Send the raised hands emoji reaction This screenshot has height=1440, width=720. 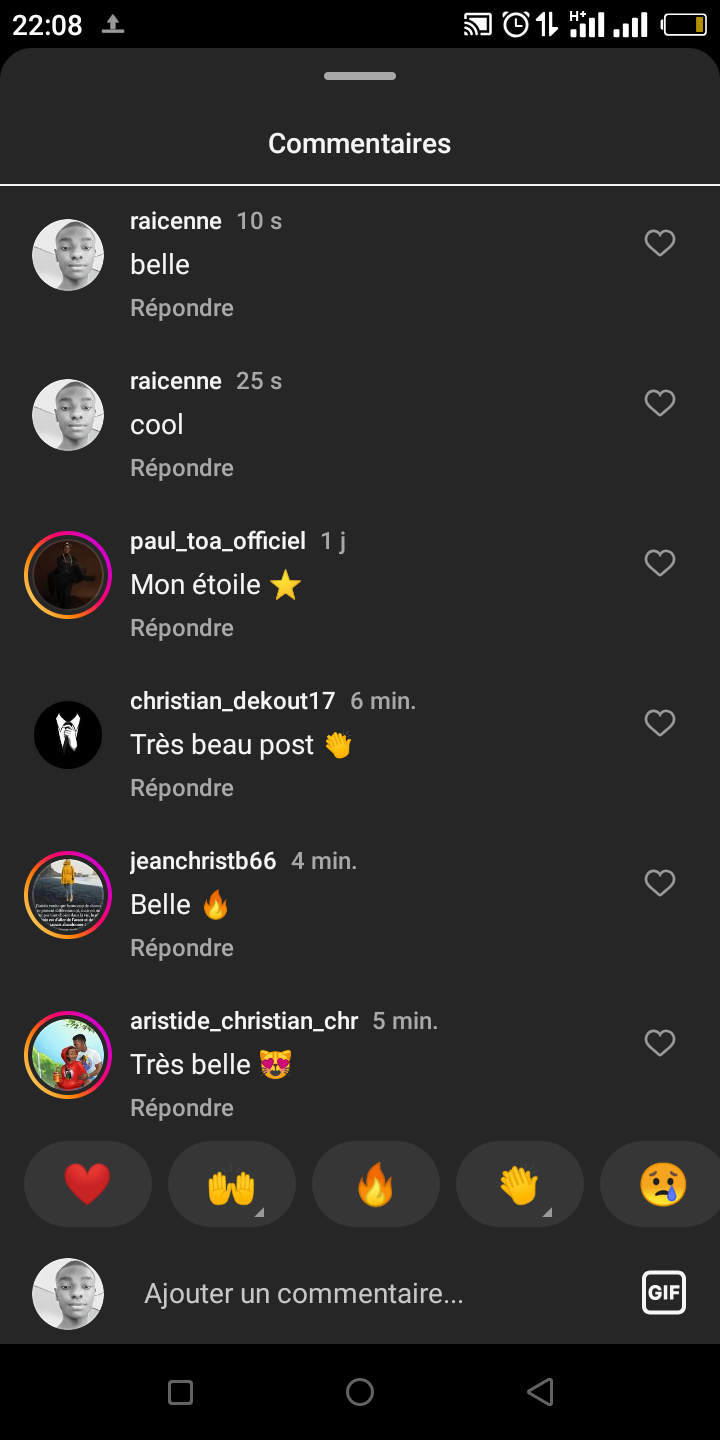pos(232,1185)
